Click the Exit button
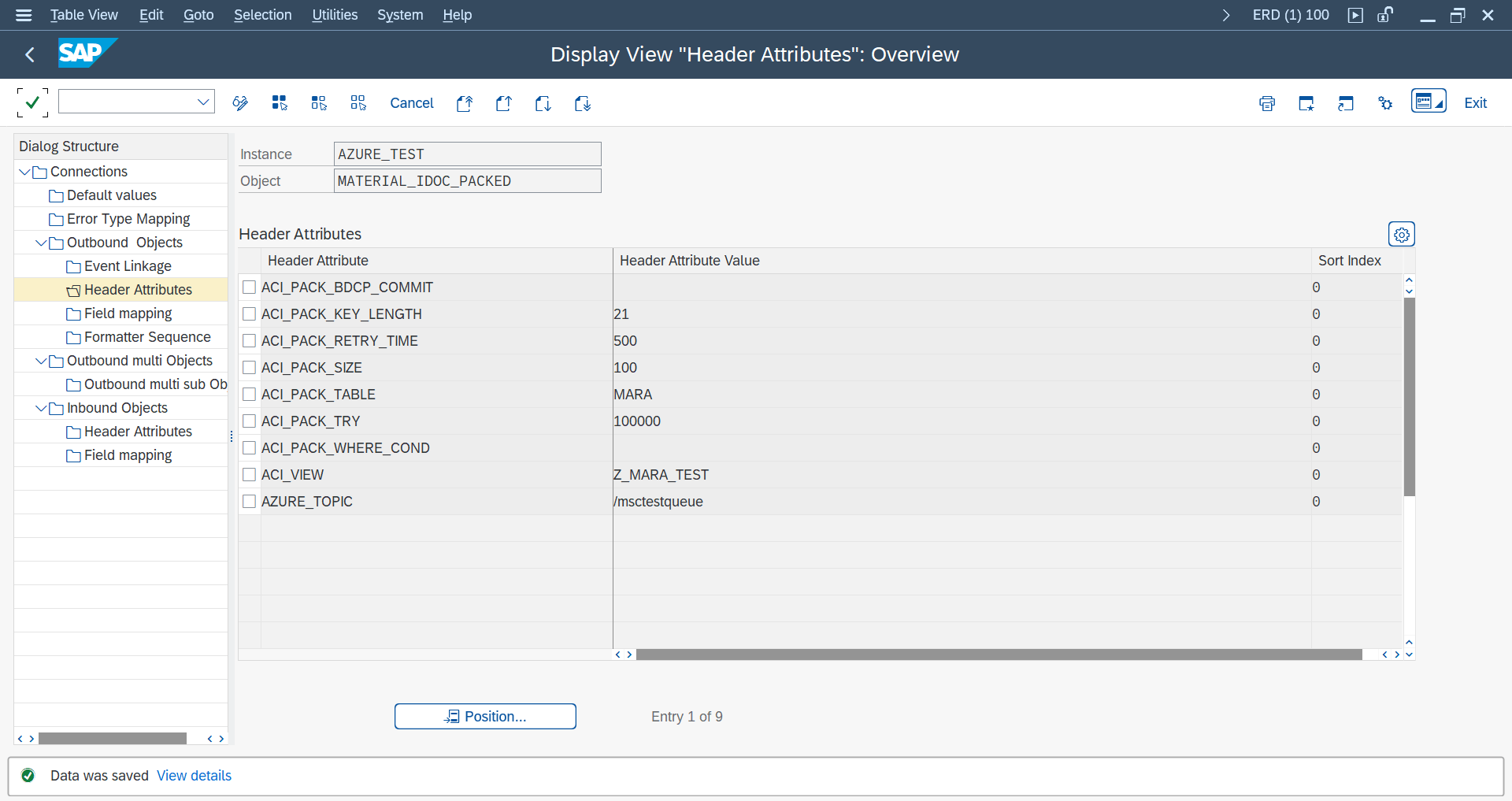The width and height of the screenshot is (1512, 801). pyautogui.click(x=1475, y=103)
